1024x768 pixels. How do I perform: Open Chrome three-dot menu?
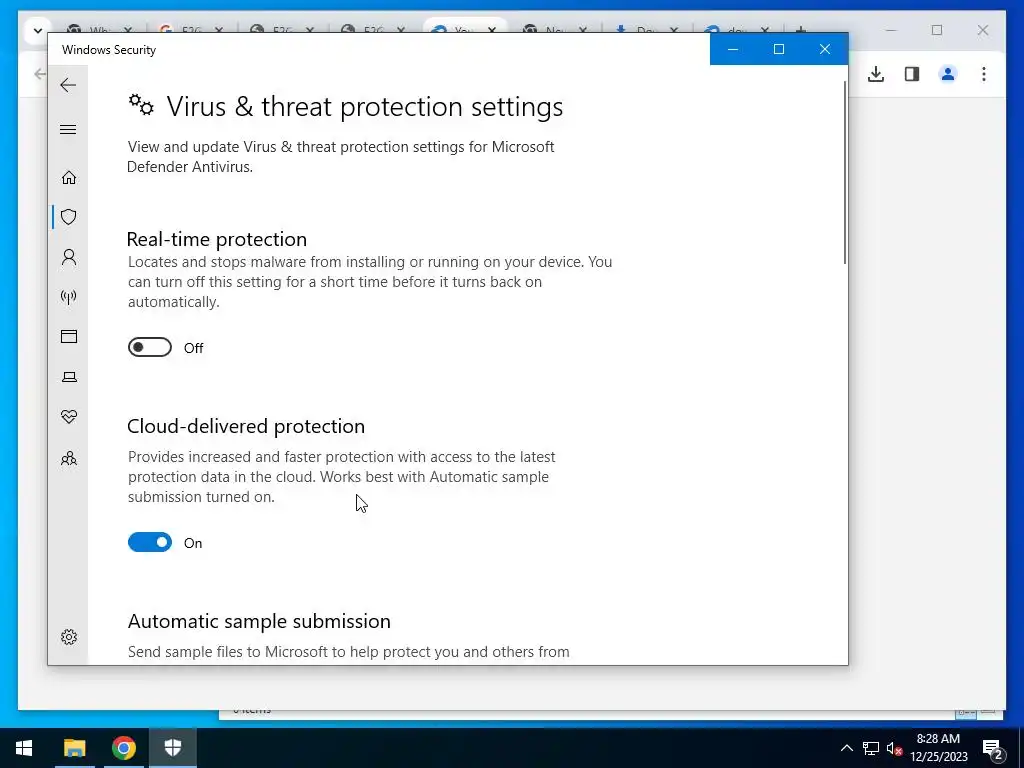coord(984,74)
